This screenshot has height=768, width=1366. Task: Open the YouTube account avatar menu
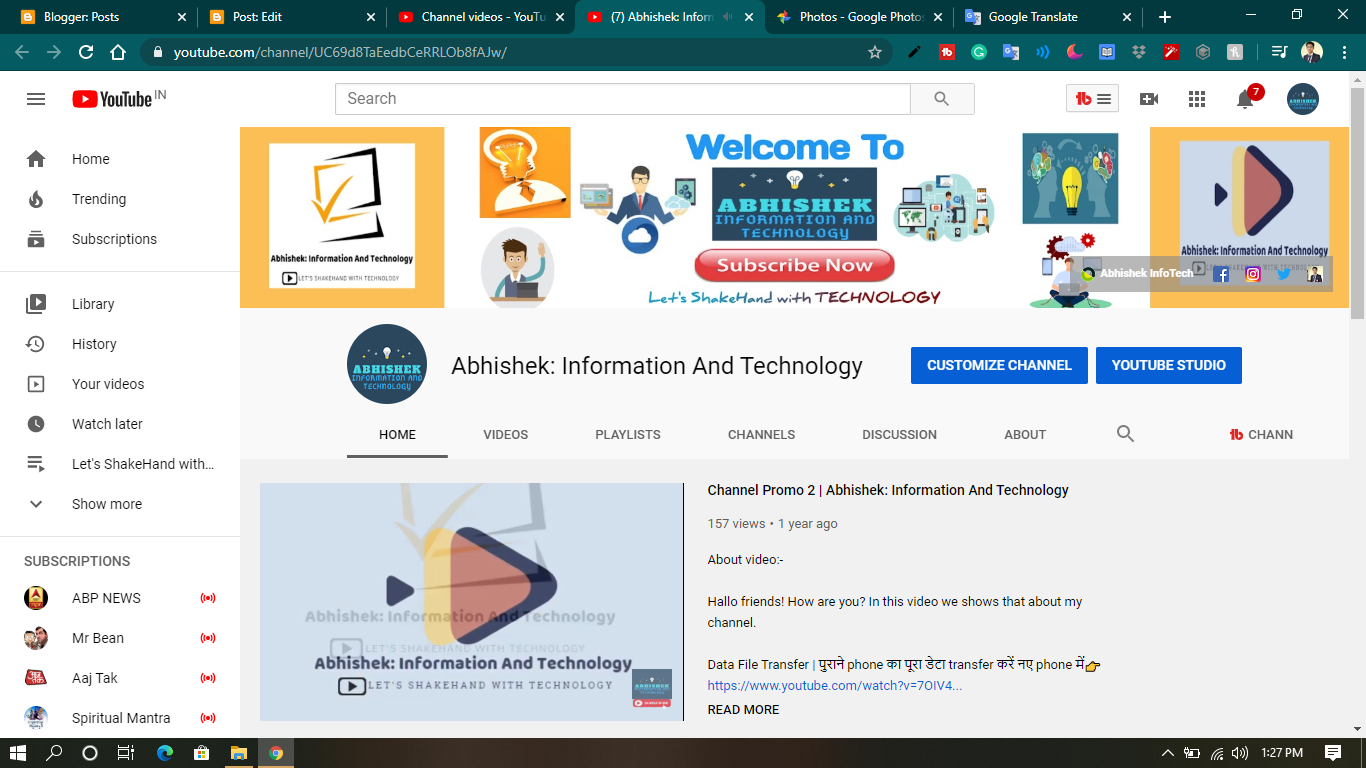[1303, 99]
